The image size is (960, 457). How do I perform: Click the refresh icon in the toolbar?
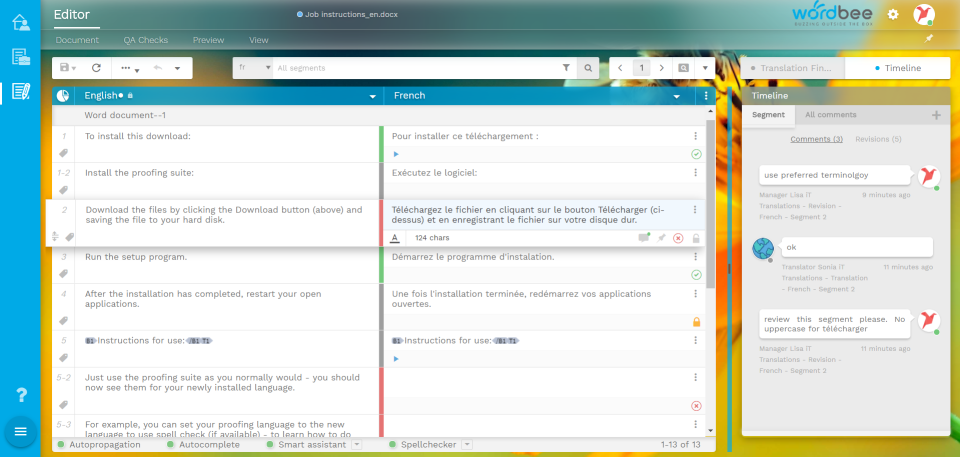96,68
